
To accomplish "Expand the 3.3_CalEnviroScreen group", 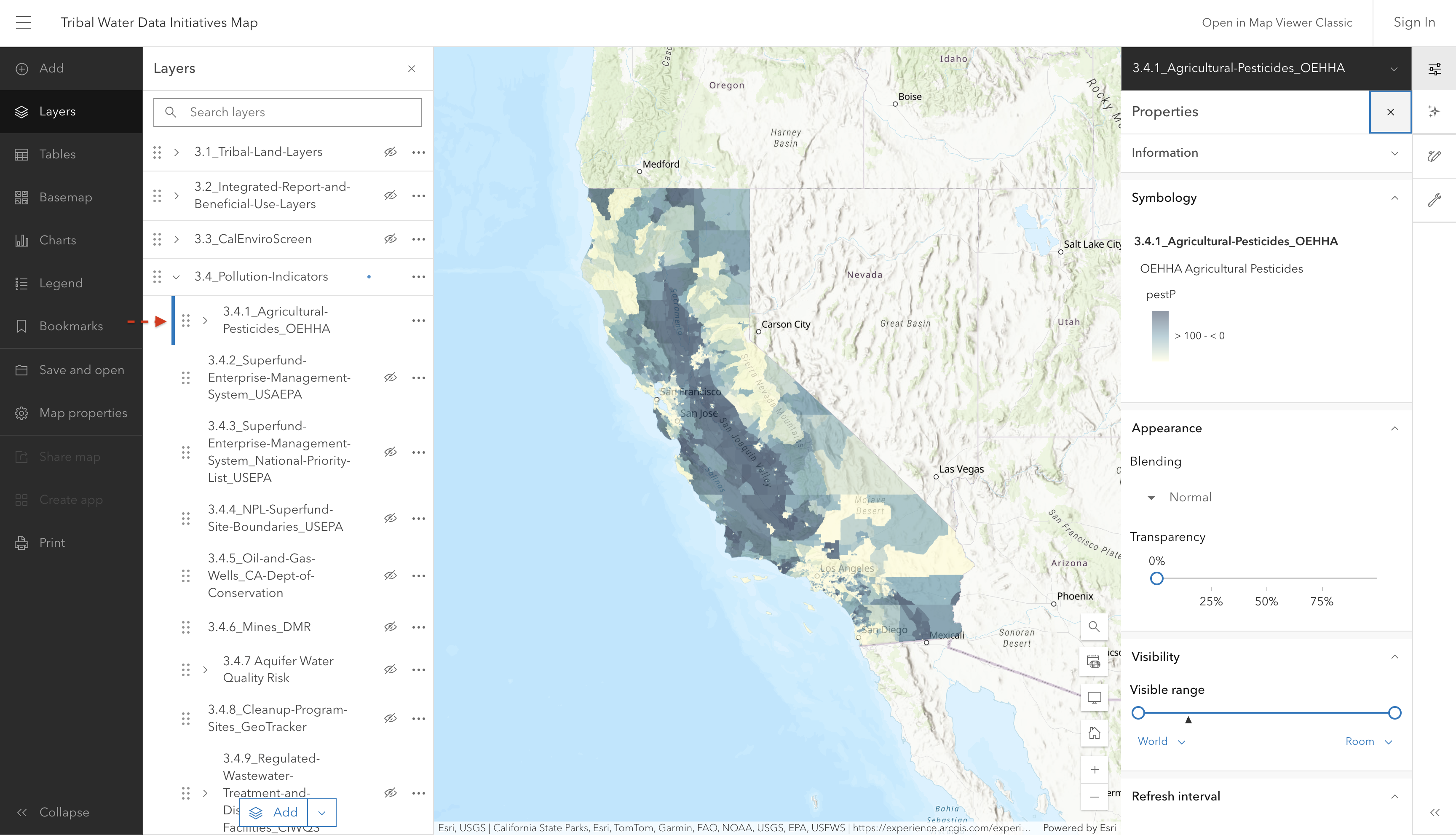I will (x=177, y=239).
